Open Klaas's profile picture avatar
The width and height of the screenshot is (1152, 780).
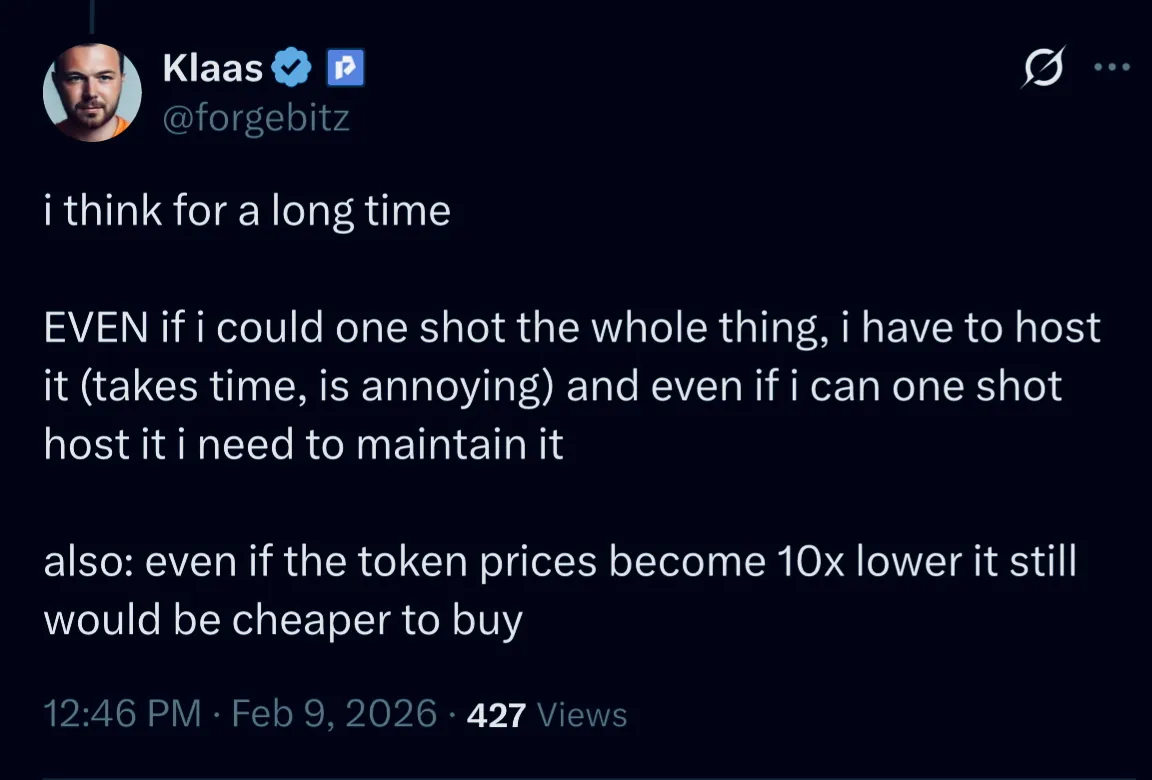point(92,93)
